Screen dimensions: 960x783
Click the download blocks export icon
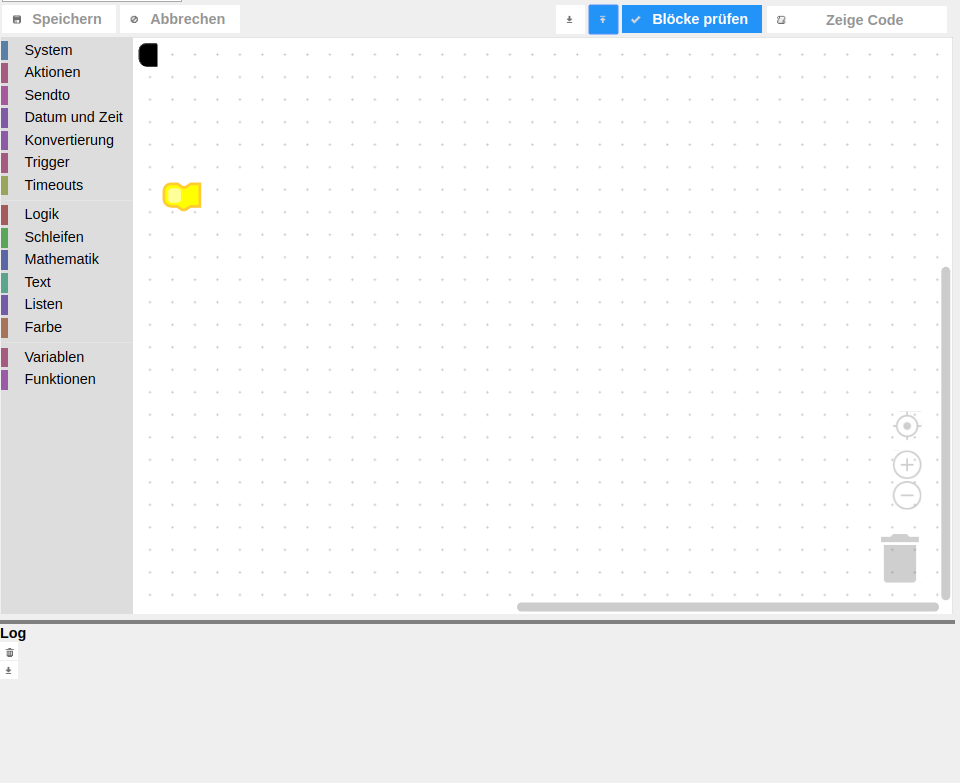(x=569, y=20)
